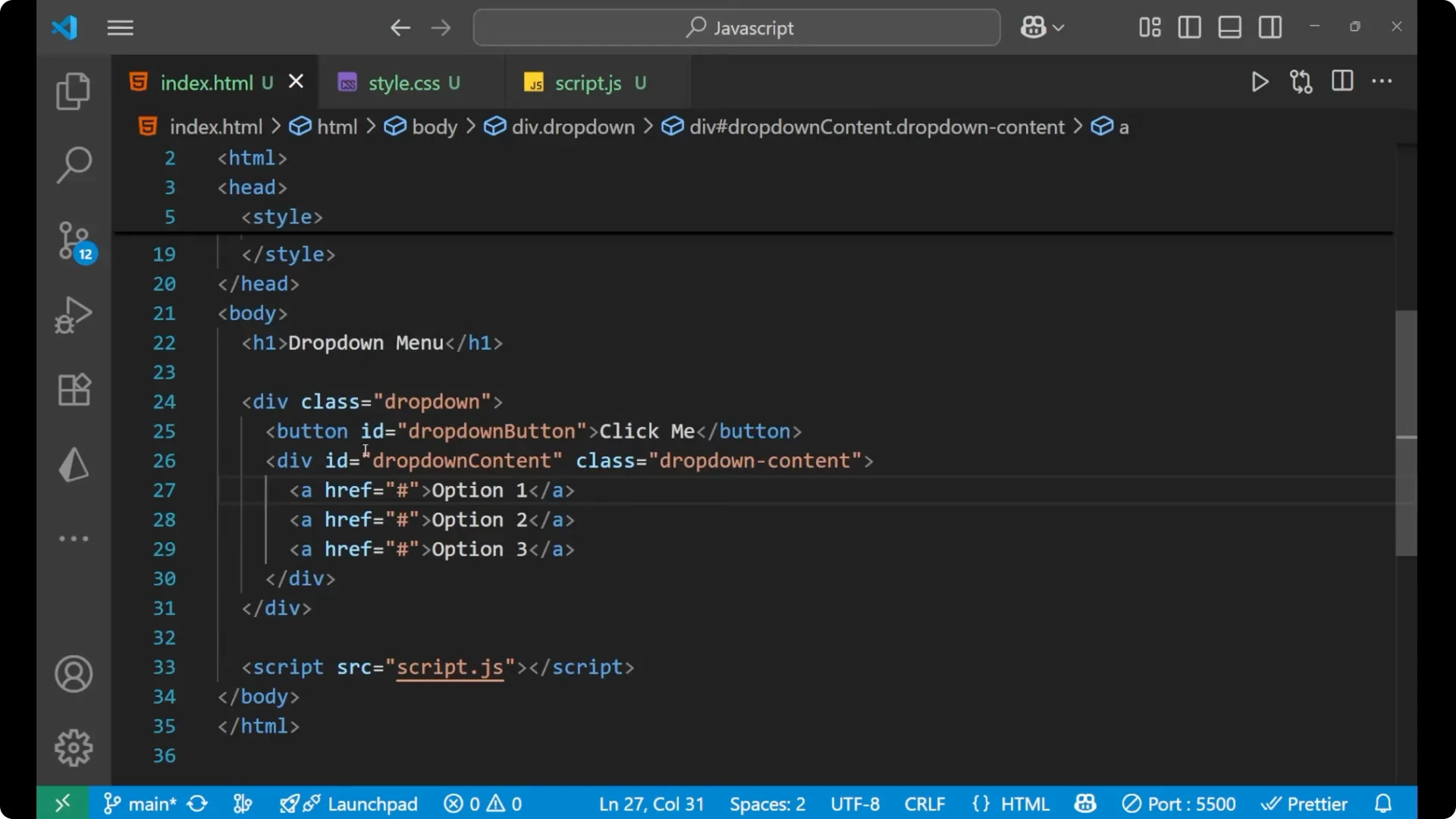Open the Accounts icon in activity bar

pyautogui.click(x=73, y=674)
